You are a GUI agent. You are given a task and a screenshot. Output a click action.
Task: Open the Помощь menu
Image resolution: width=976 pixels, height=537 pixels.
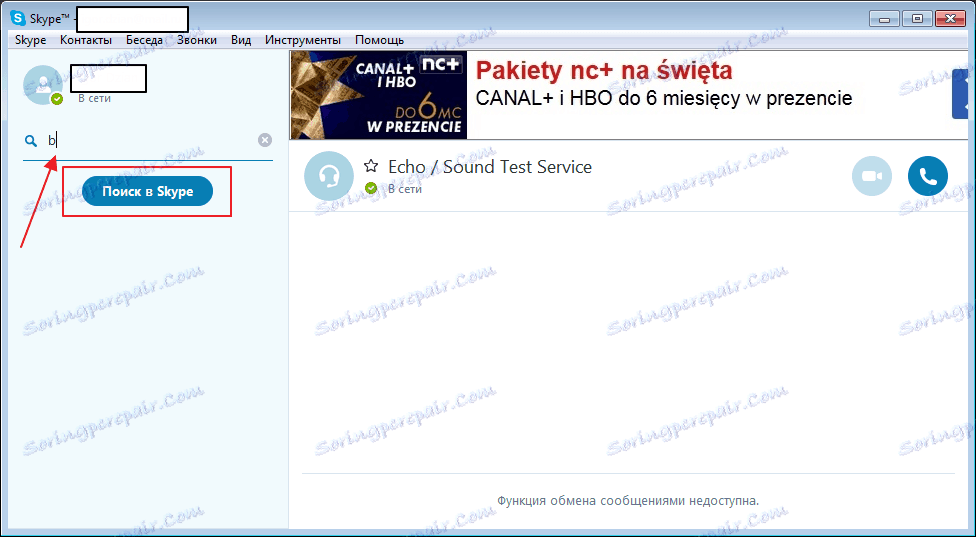click(380, 40)
